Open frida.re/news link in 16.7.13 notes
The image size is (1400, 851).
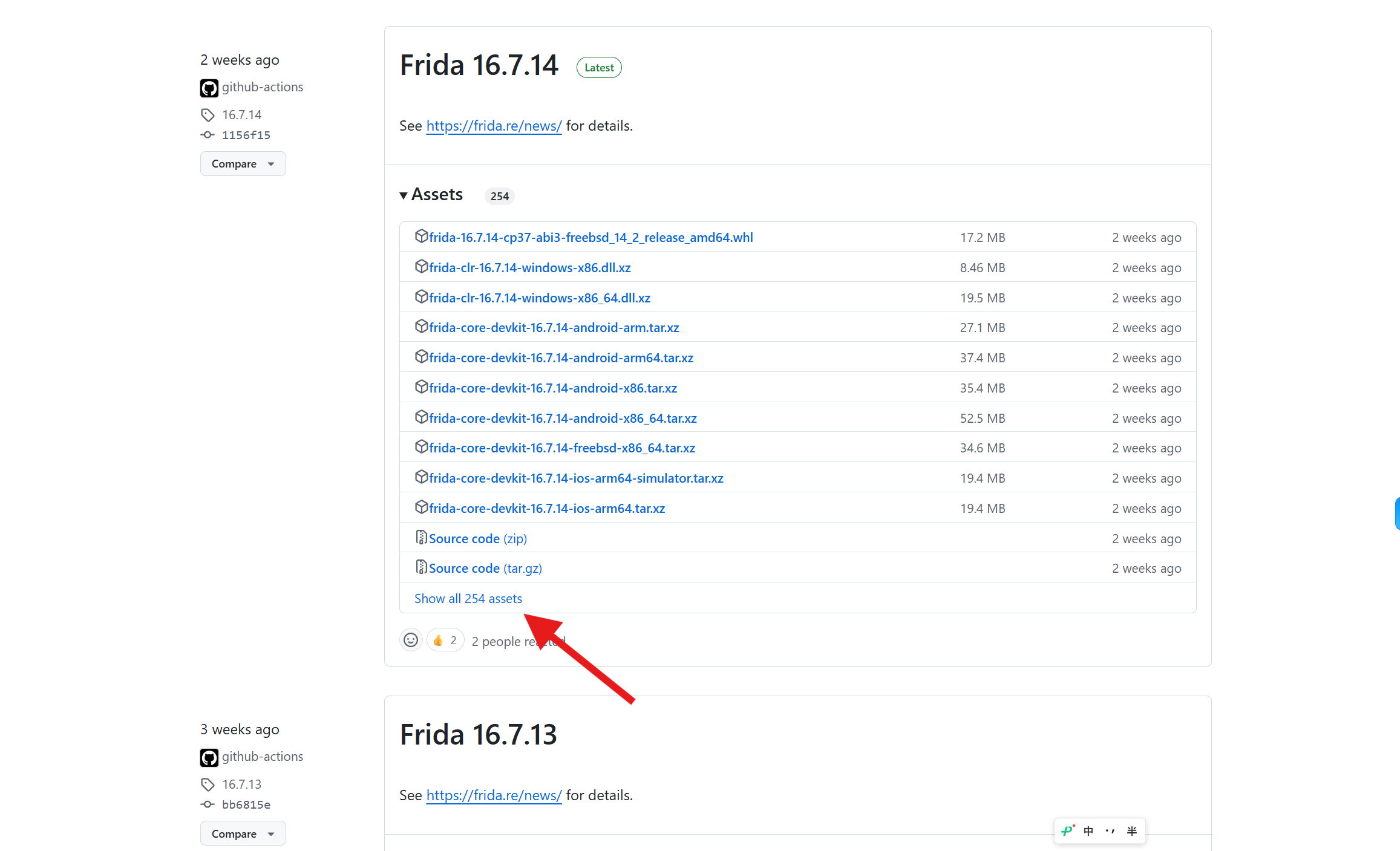click(494, 795)
